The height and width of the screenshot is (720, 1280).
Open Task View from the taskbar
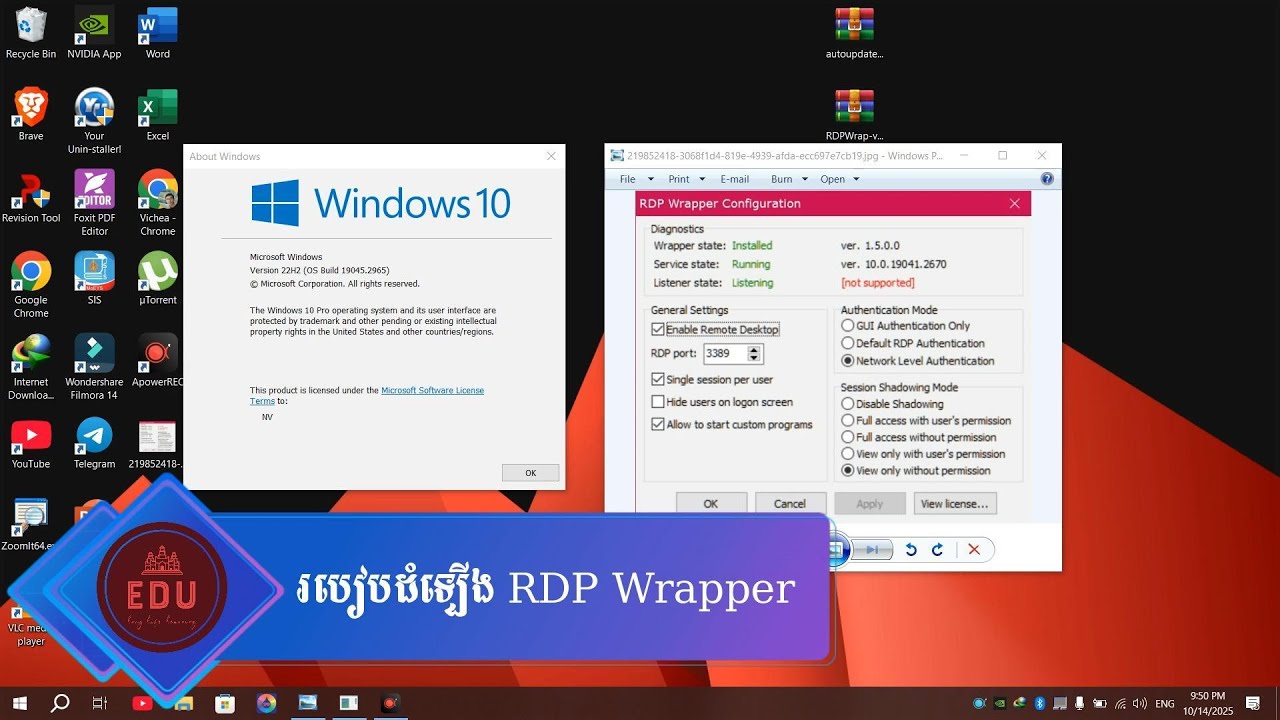[100, 703]
